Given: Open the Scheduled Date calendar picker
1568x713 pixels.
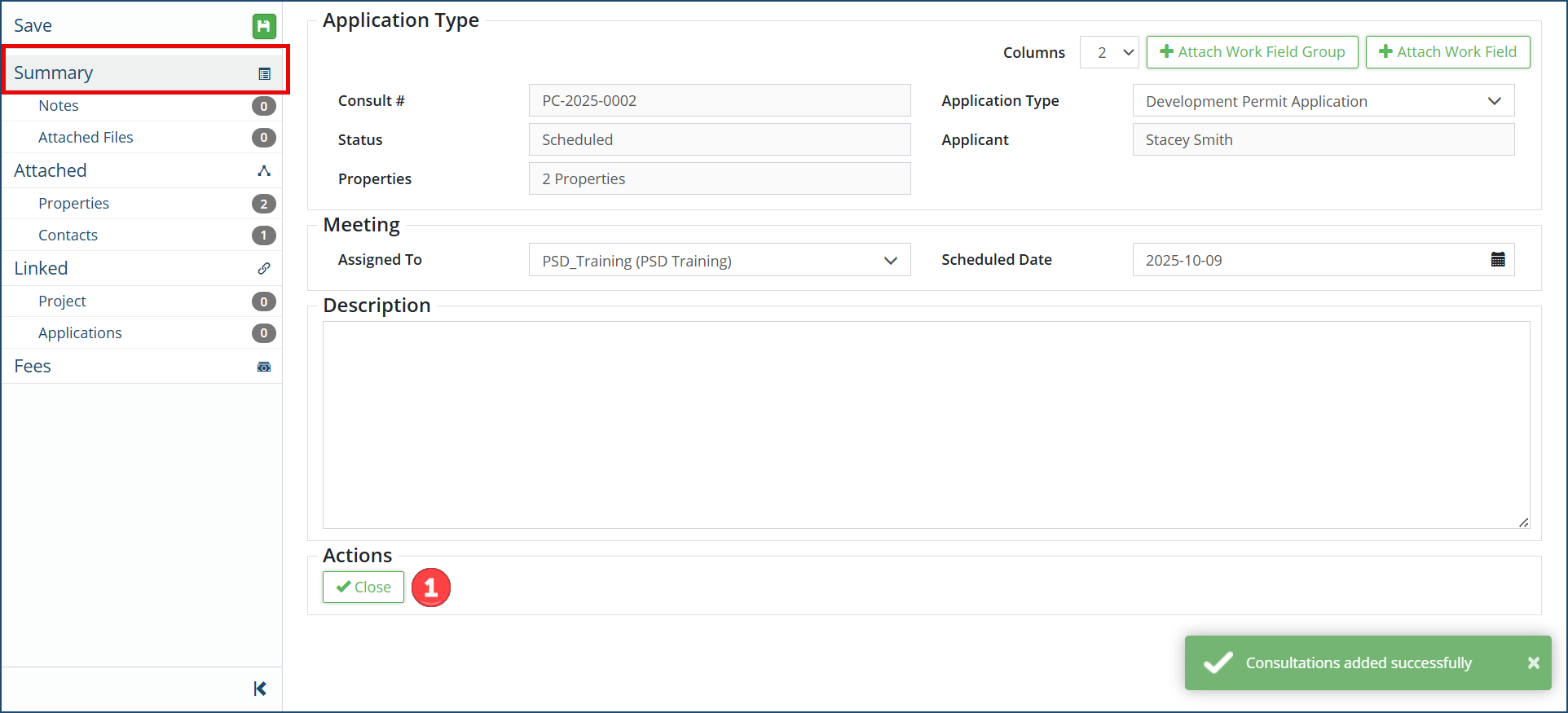Looking at the screenshot, I should [x=1497, y=260].
